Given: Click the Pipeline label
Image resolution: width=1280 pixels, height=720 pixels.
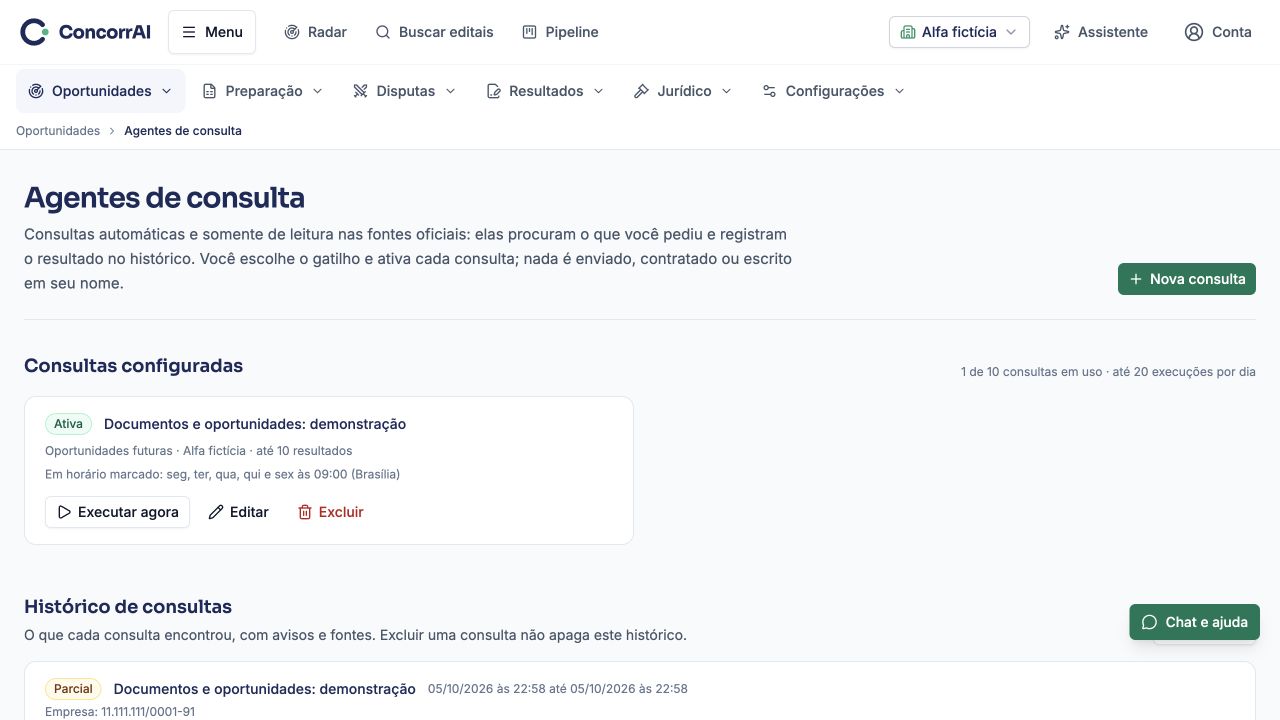Looking at the screenshot, I should click(x=572, y=32).
